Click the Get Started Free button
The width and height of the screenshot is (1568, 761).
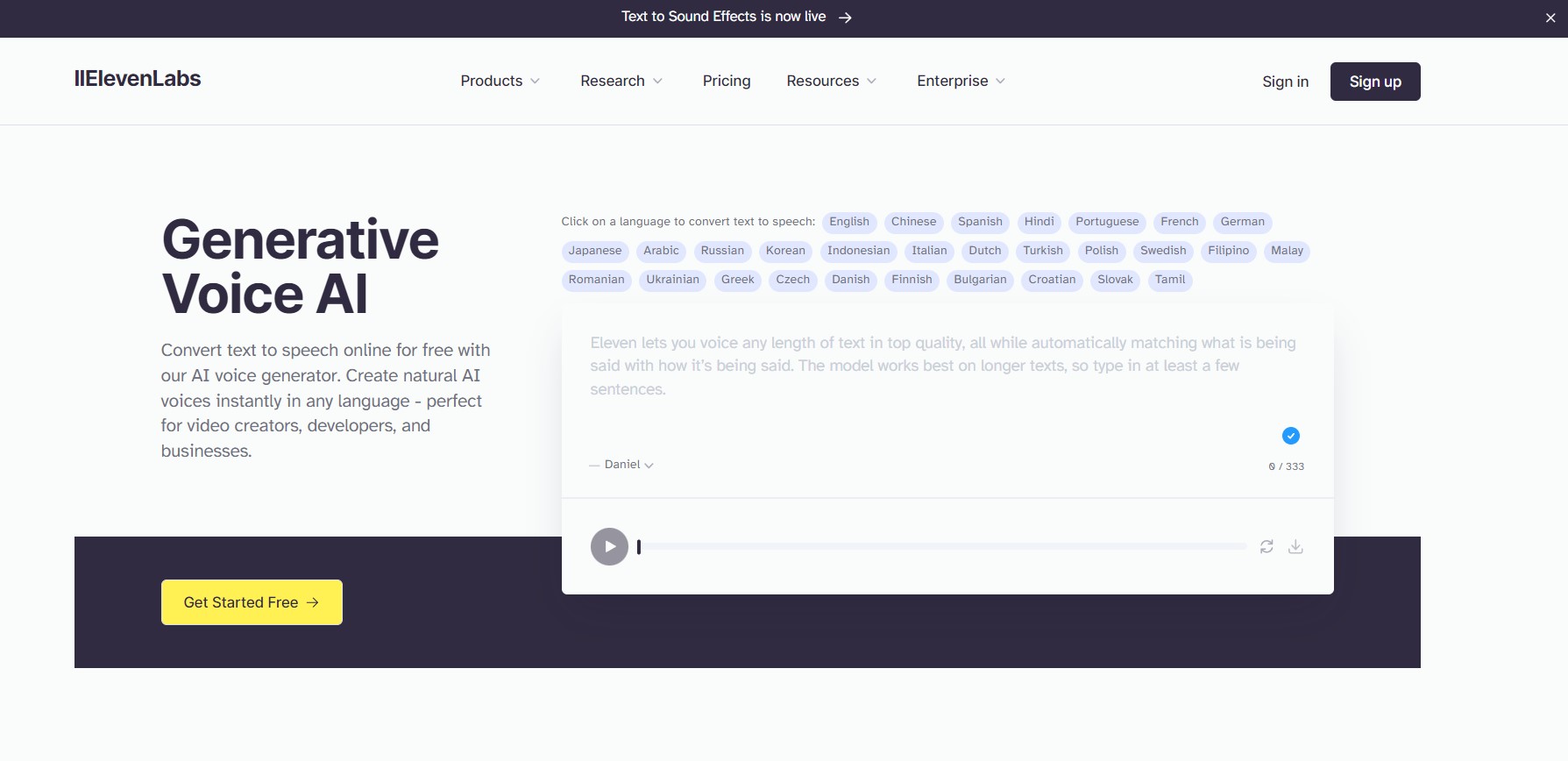pyautogui.click(x=252, y=602)
